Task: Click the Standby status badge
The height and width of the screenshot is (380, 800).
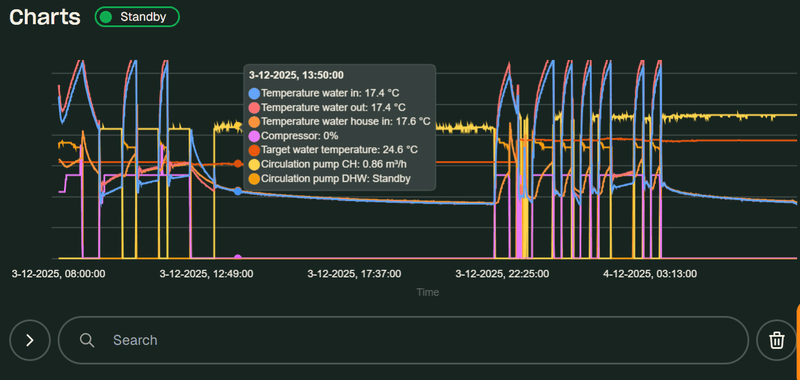Action: pyautogui.click(x=137, y=17)
